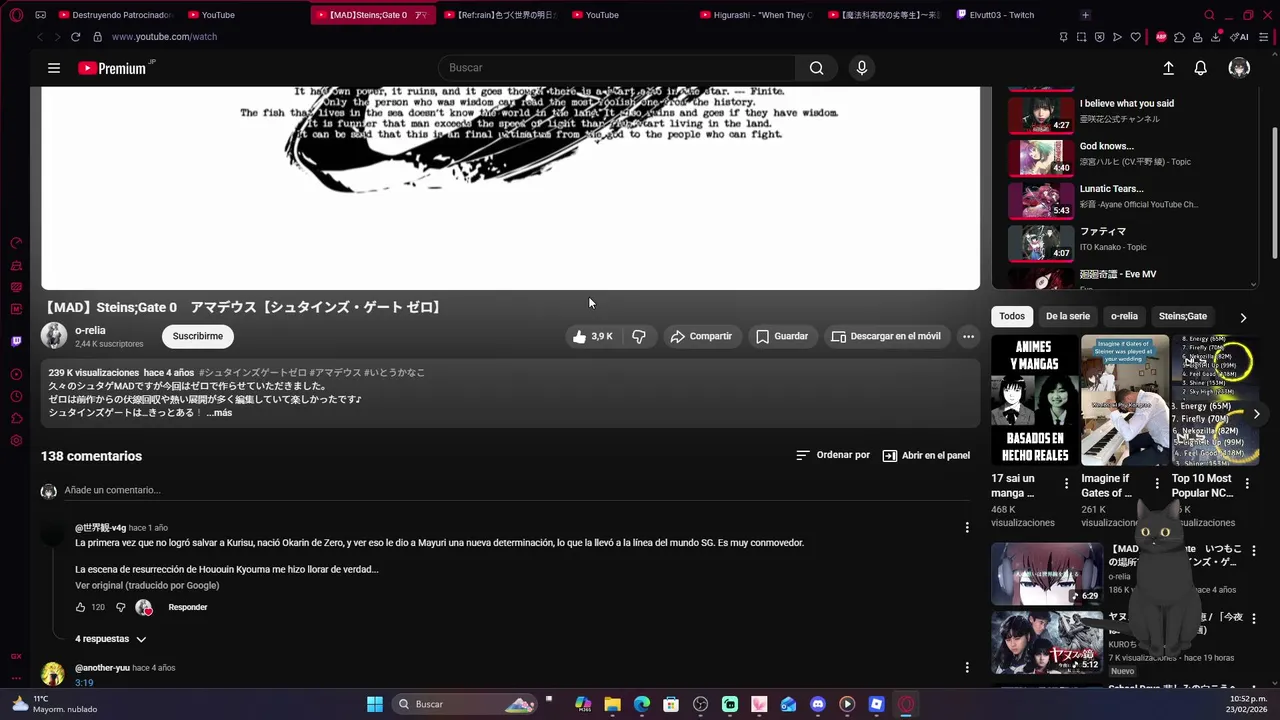Open options menu on @世界観-v4g comment
This screenshot has width=1280, height=720.
[966, 527]
